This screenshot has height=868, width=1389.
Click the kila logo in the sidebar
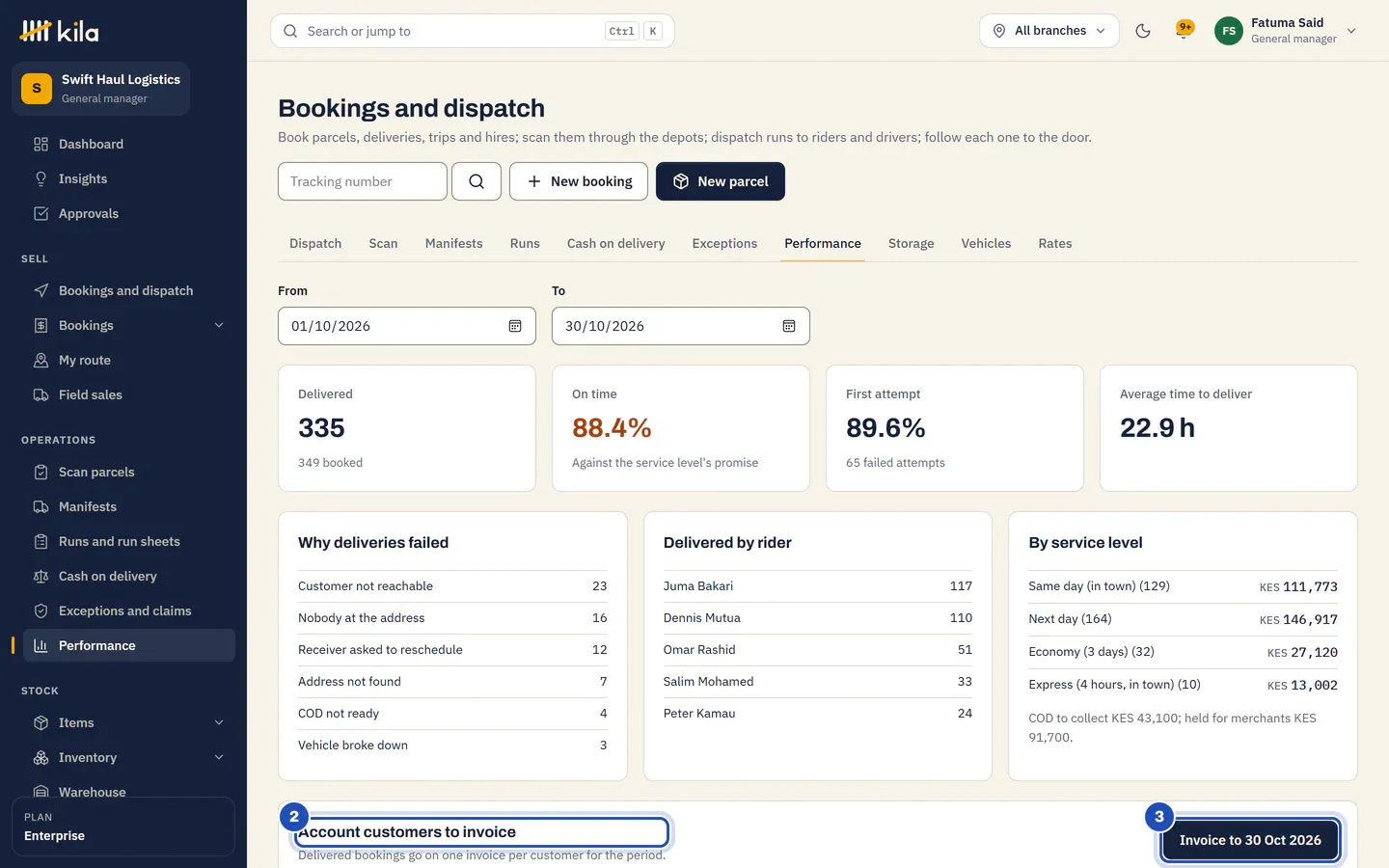point(60,31)
